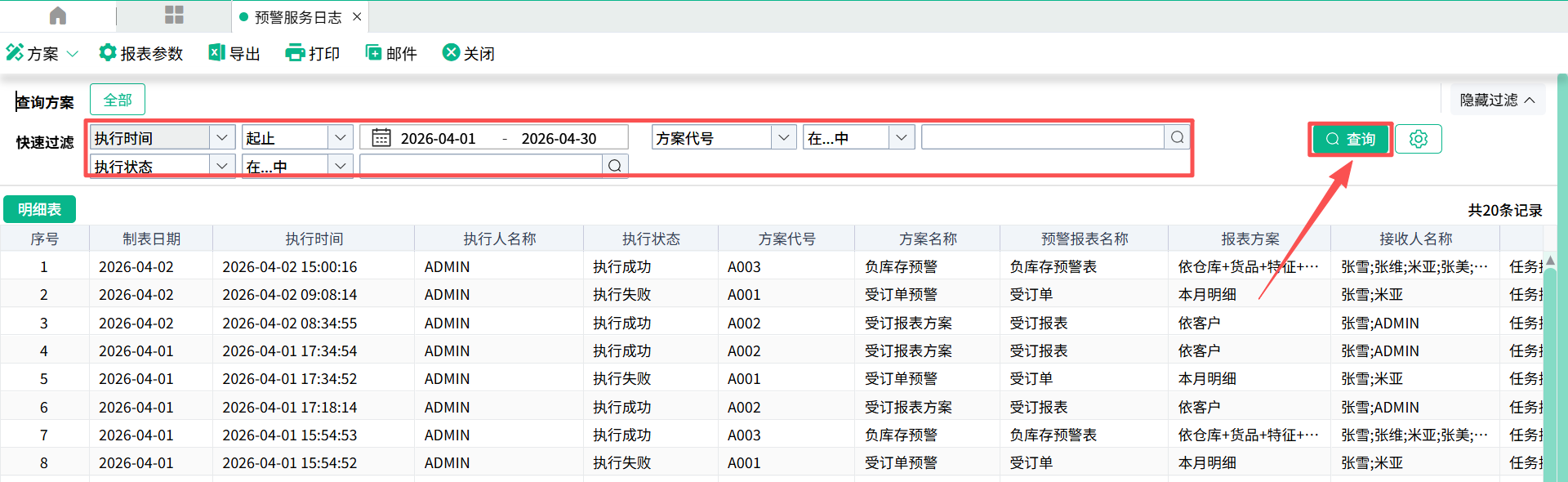This screenshot has width=1568, height=482.
Task: Click the green 查询 button
Action: [x=1351, y=139]
